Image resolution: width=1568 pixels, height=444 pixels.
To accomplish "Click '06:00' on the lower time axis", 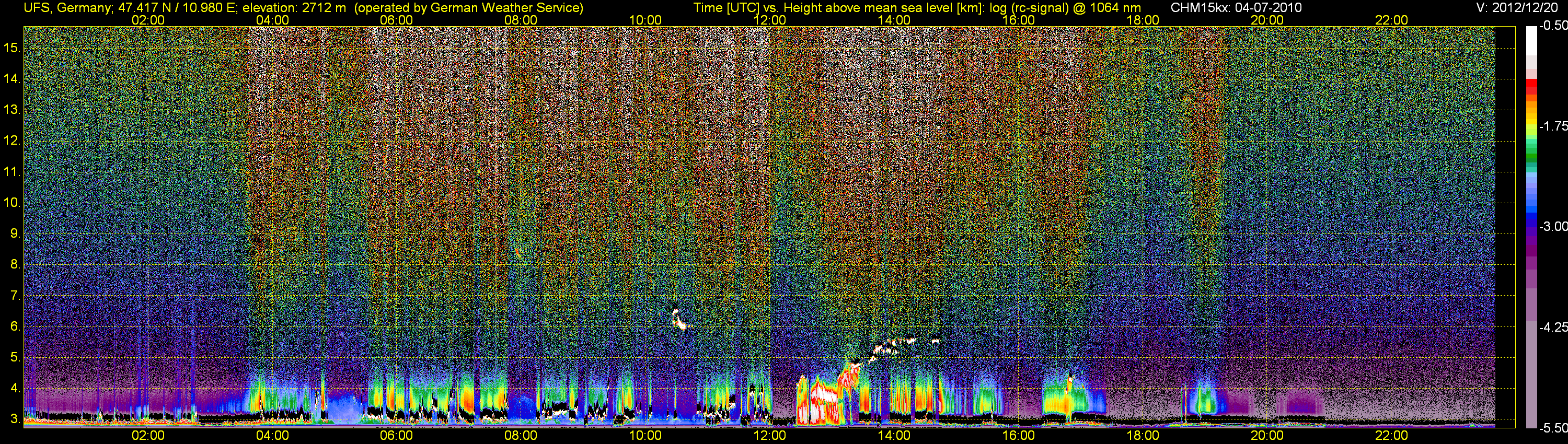I will (x=396, y=436).
